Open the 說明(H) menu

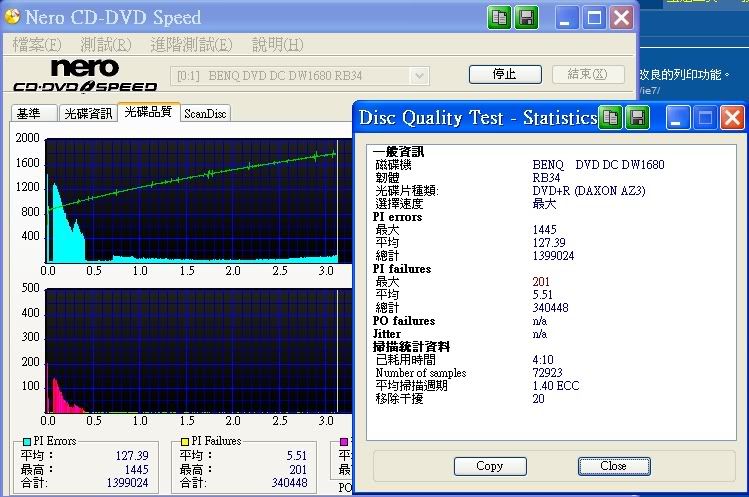(278, 45)
